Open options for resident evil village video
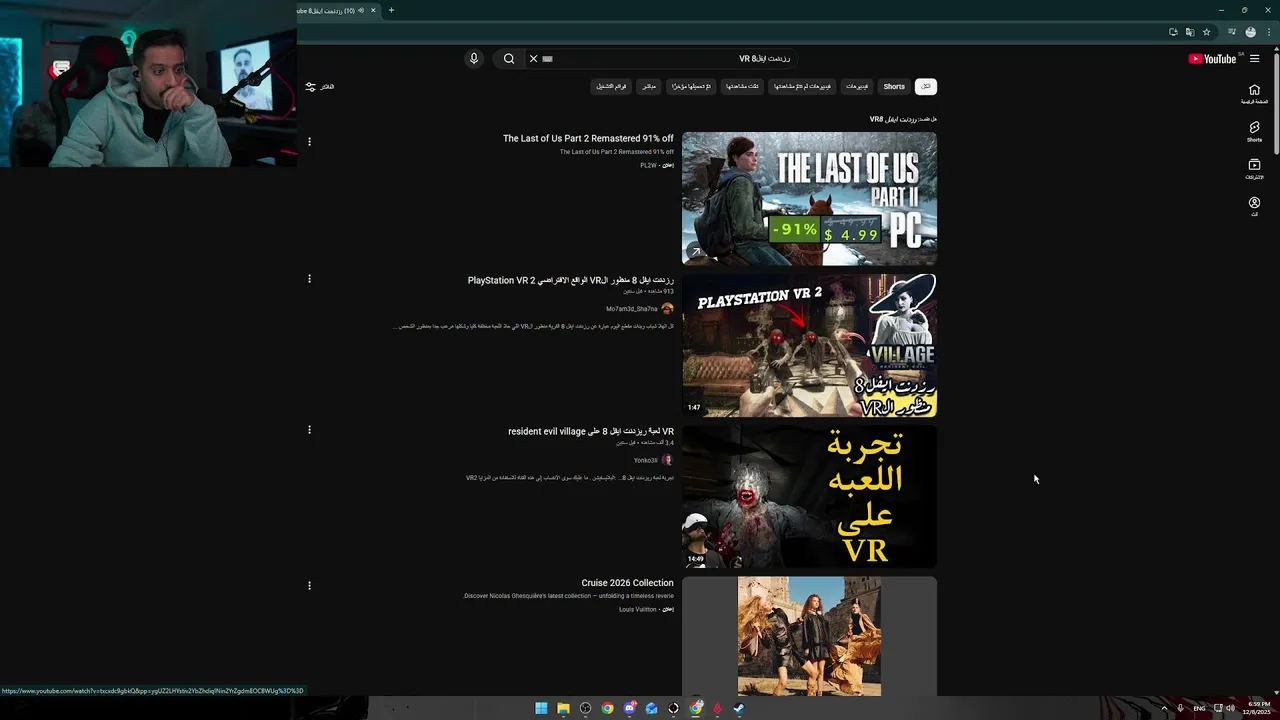This screenshot has height=720, width=1280. click(x=309, y=430)
